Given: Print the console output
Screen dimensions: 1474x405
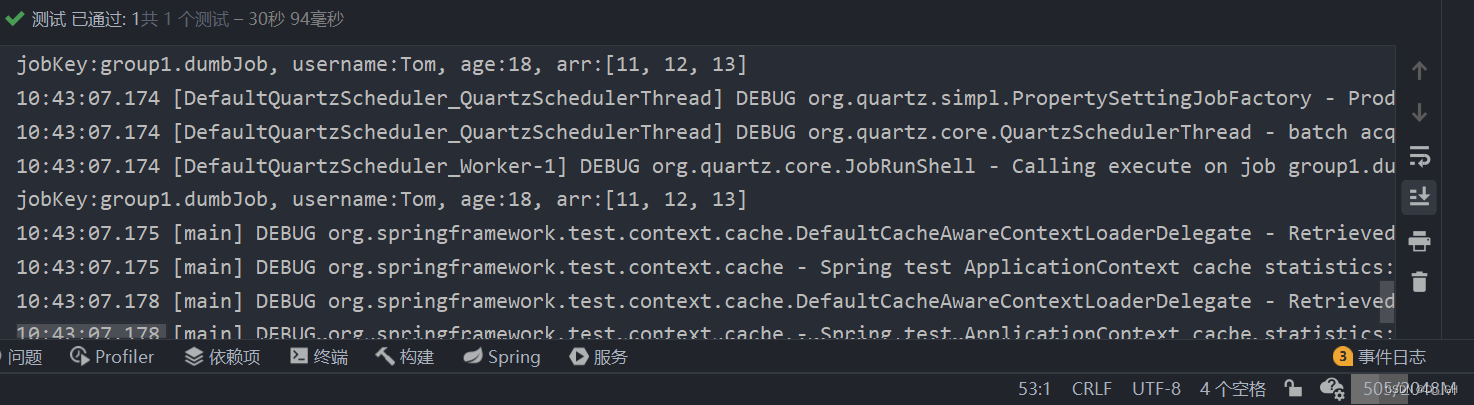Looking at the screenshot, I should pos(1419,240).
